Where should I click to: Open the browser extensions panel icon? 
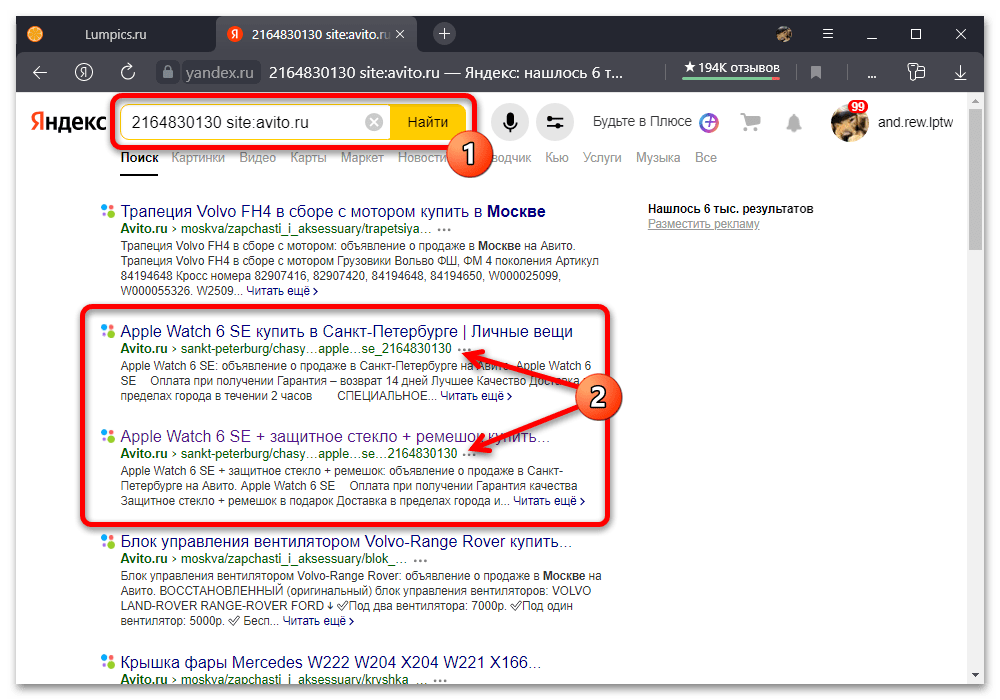[x=916, y=72]
